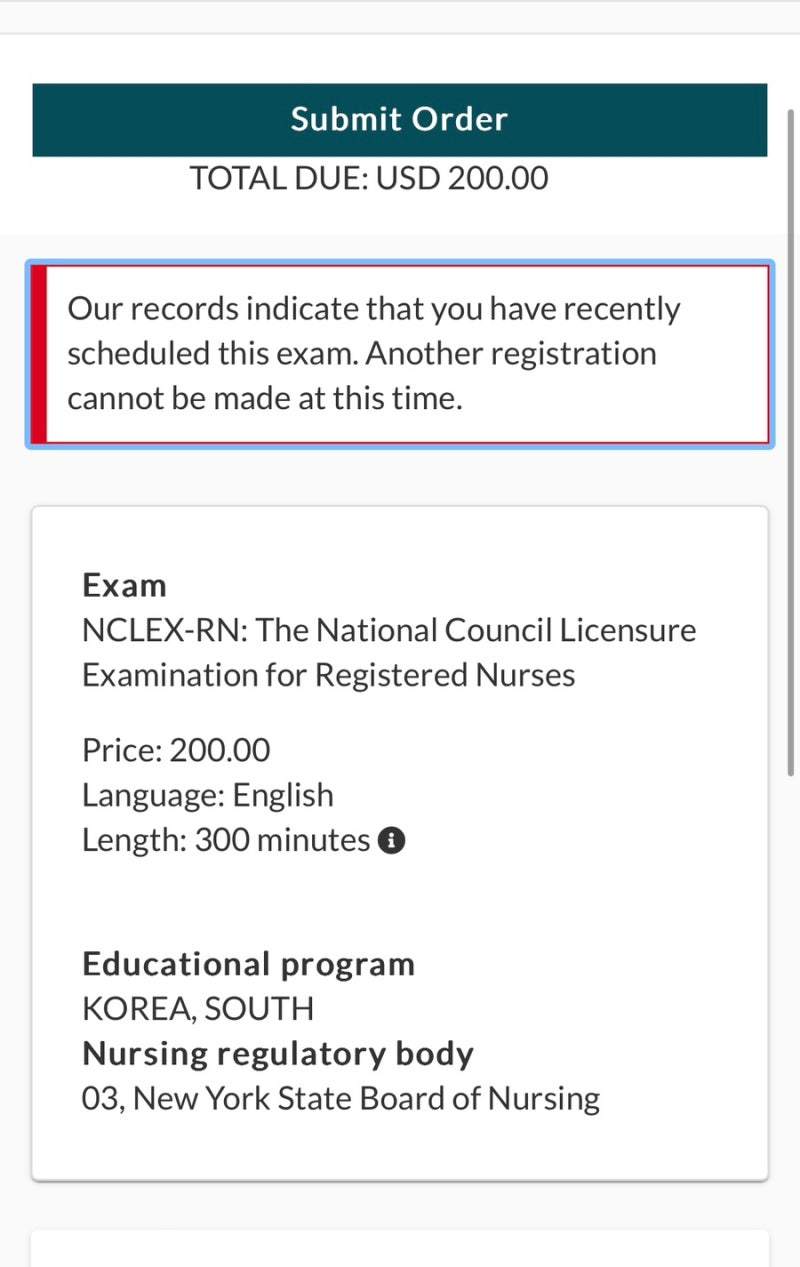Click the Nursing regulatory body heading

point(278,1053)
